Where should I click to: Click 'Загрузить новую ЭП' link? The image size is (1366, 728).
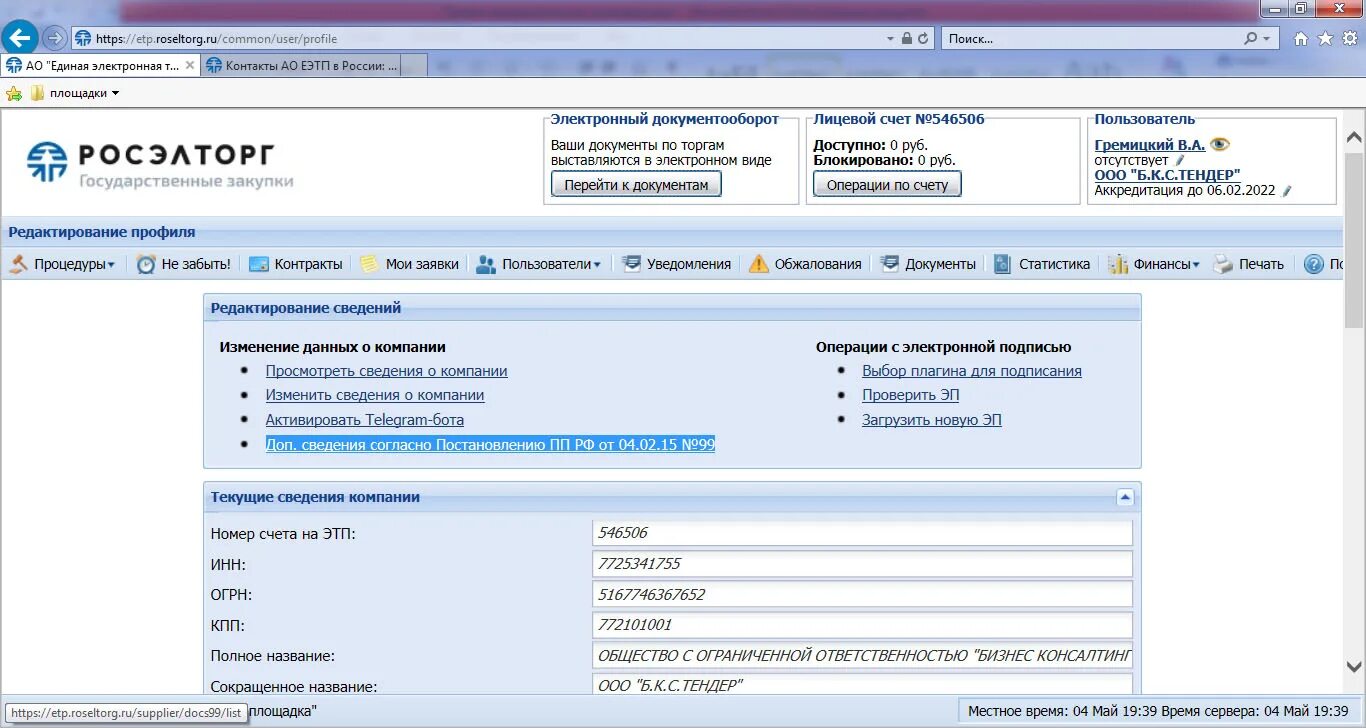(x=932, y=420)
